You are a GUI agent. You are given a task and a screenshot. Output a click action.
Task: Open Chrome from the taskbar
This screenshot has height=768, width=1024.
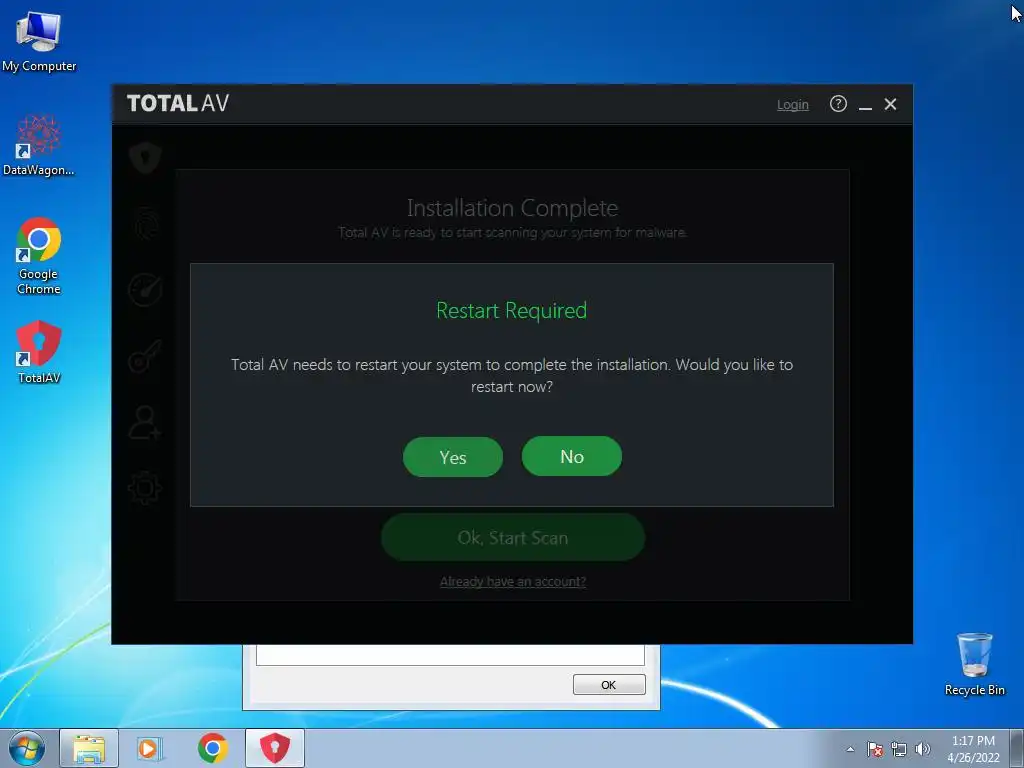[212, 748]
